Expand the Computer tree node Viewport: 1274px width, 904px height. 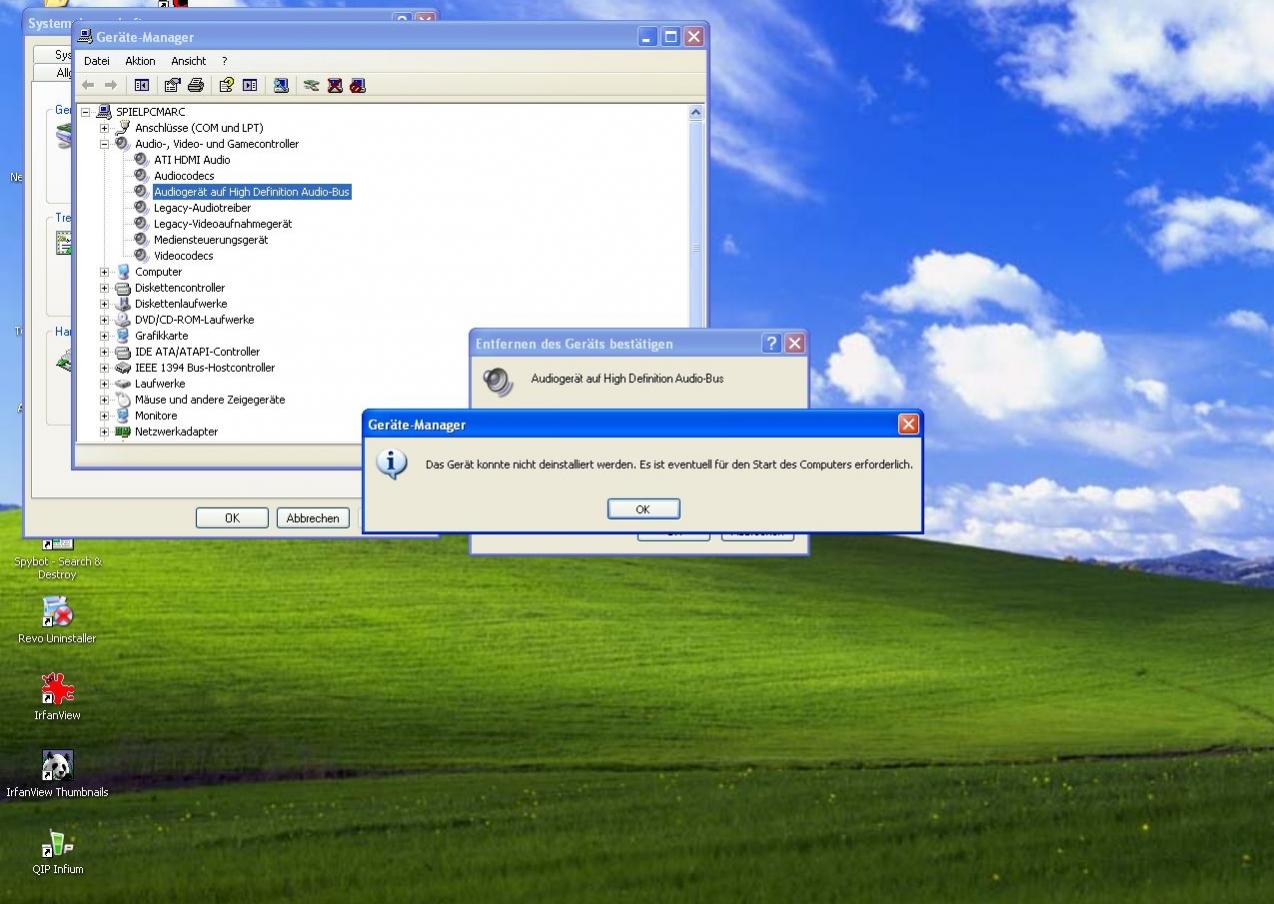tap(104, 272)
